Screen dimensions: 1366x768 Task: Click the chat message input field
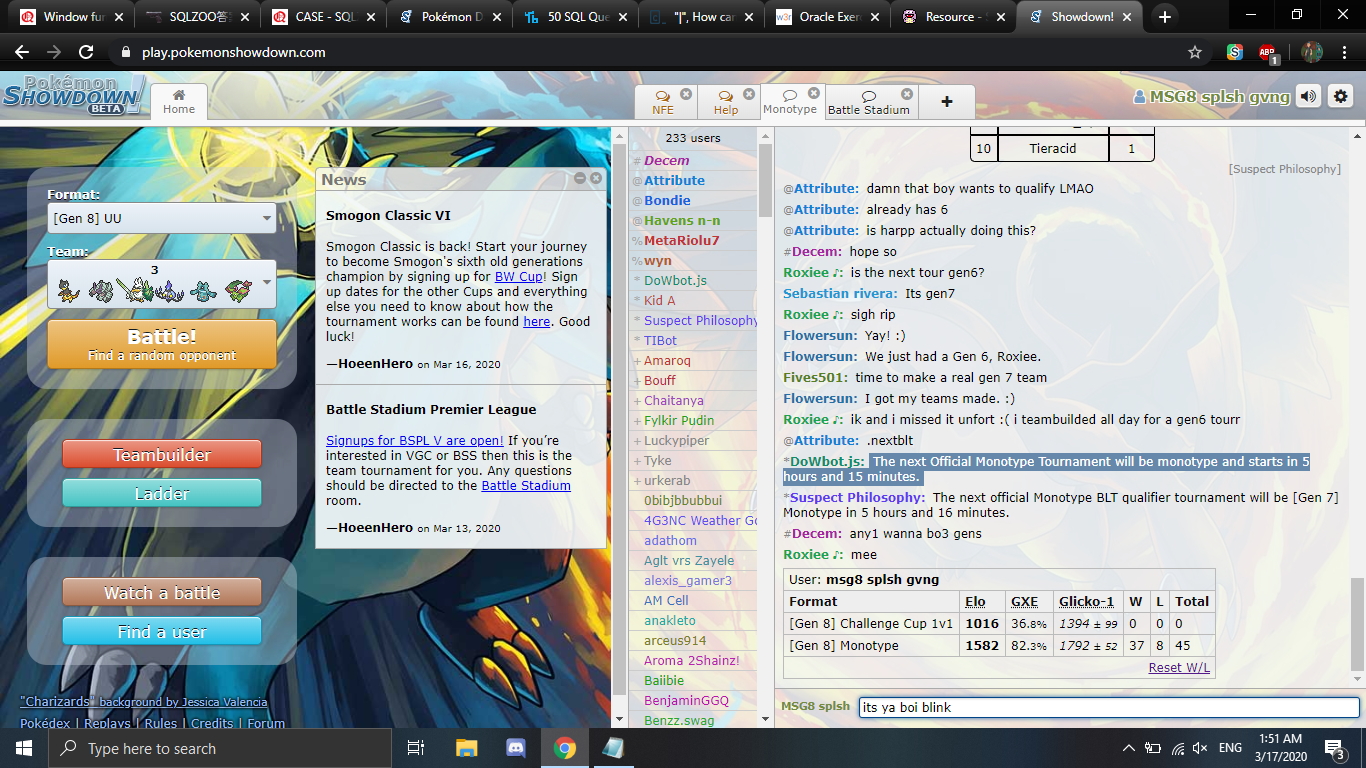pyautogui.click(x=1109, y=707)
